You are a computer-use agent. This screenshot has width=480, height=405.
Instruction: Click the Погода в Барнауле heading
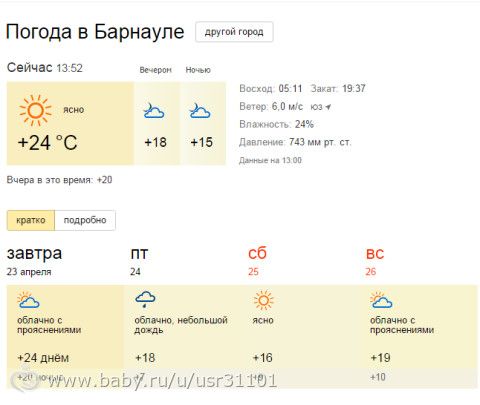click(x=95, y=32)
